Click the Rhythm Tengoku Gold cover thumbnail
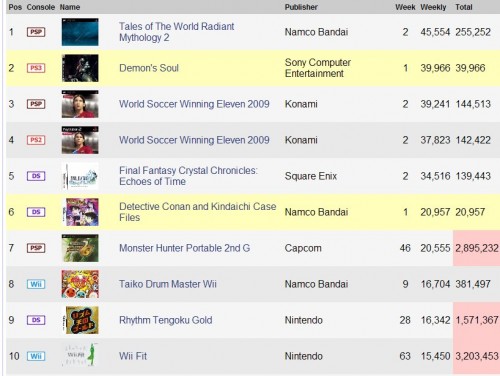500x376 pixels. [x=80, y=320]
